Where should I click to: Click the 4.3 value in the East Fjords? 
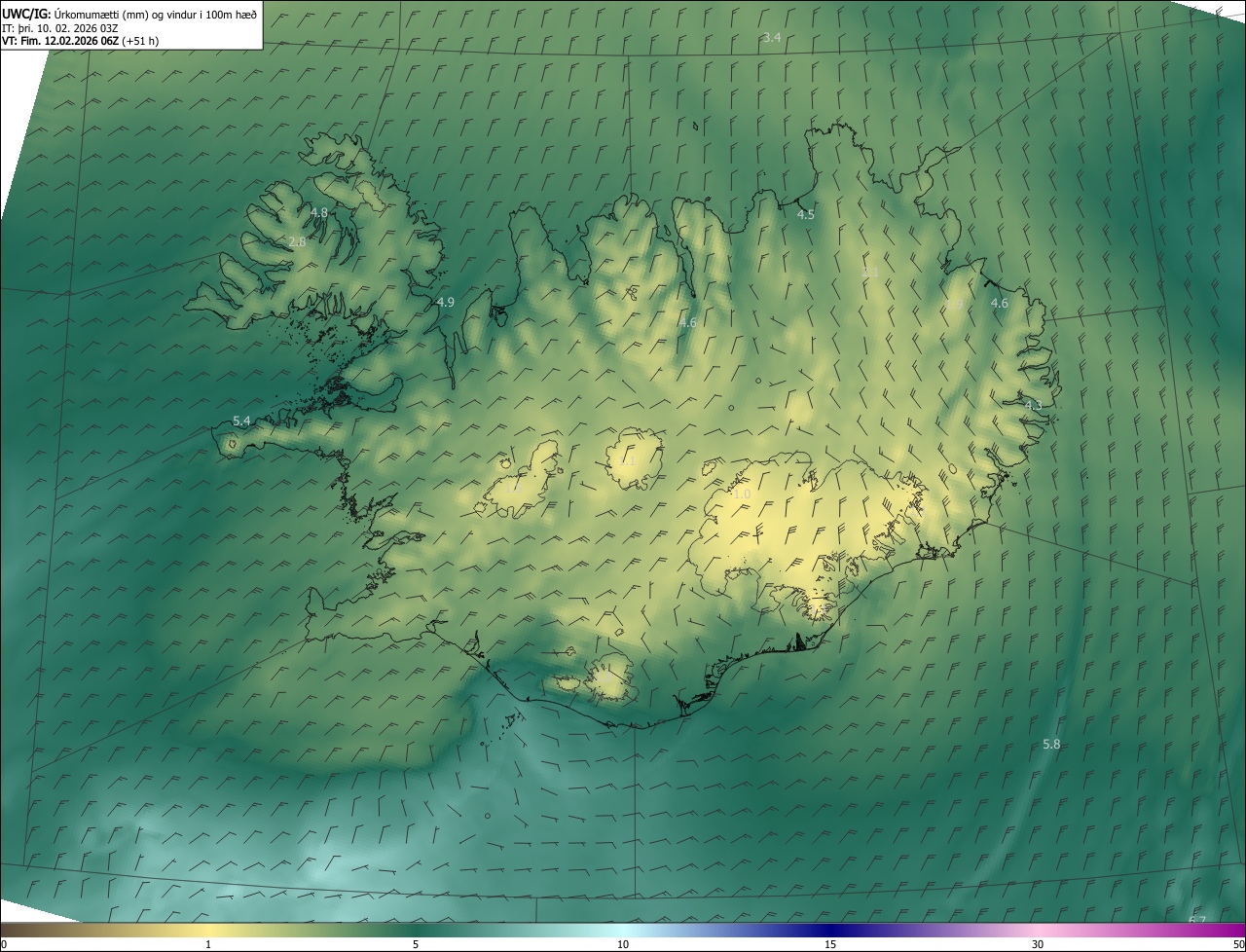coord(1034,406)
